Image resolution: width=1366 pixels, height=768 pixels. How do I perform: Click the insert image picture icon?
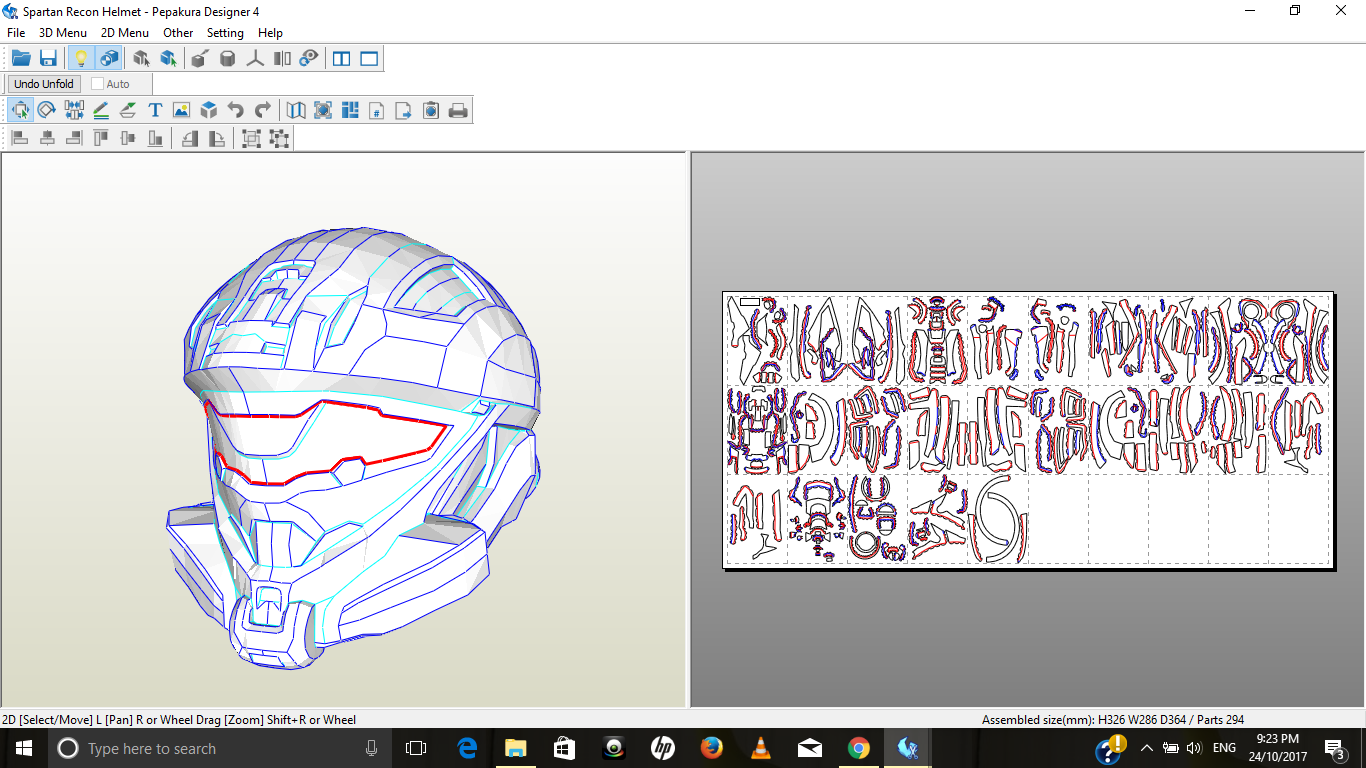181,110
